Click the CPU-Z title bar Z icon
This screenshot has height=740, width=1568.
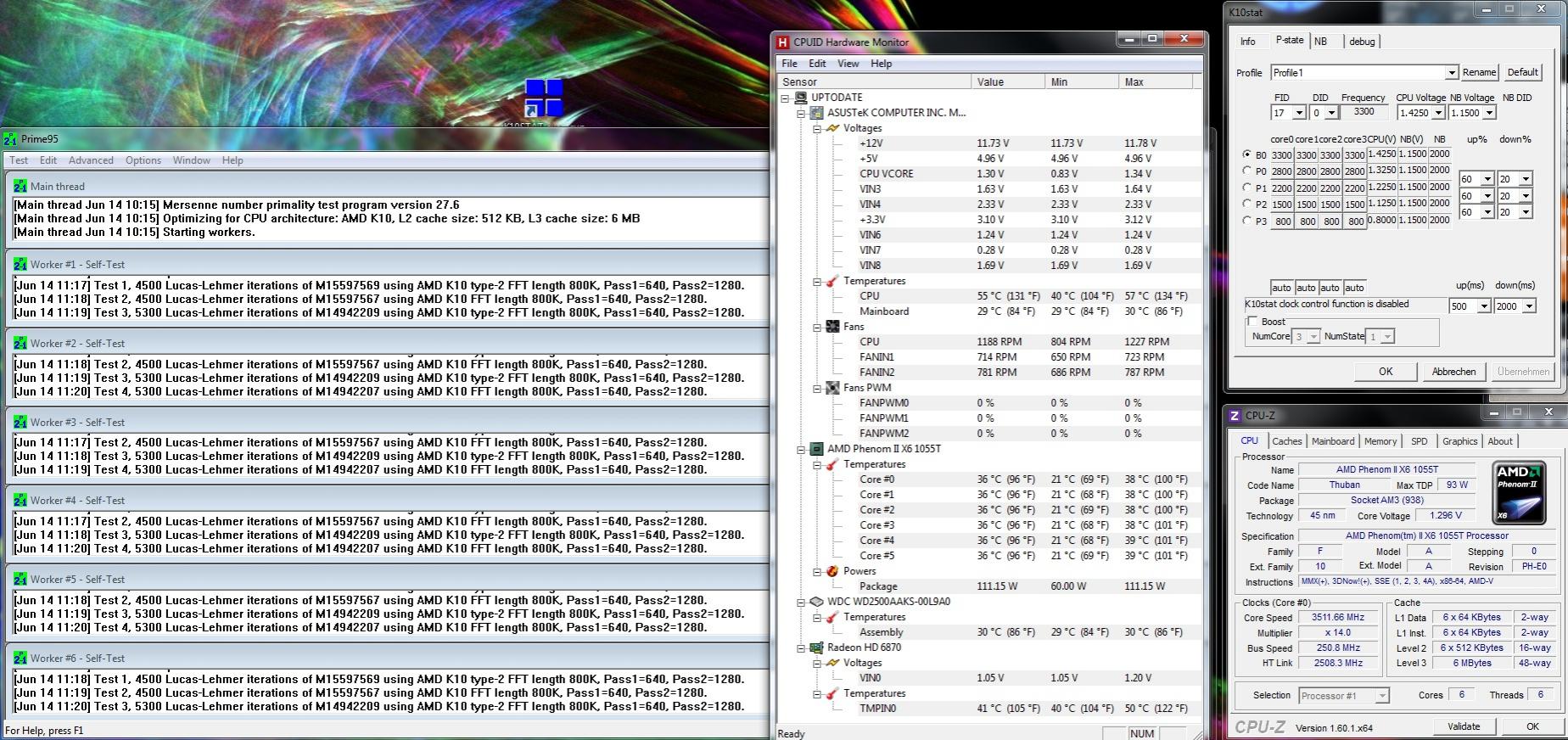[x=1235, y=416]
